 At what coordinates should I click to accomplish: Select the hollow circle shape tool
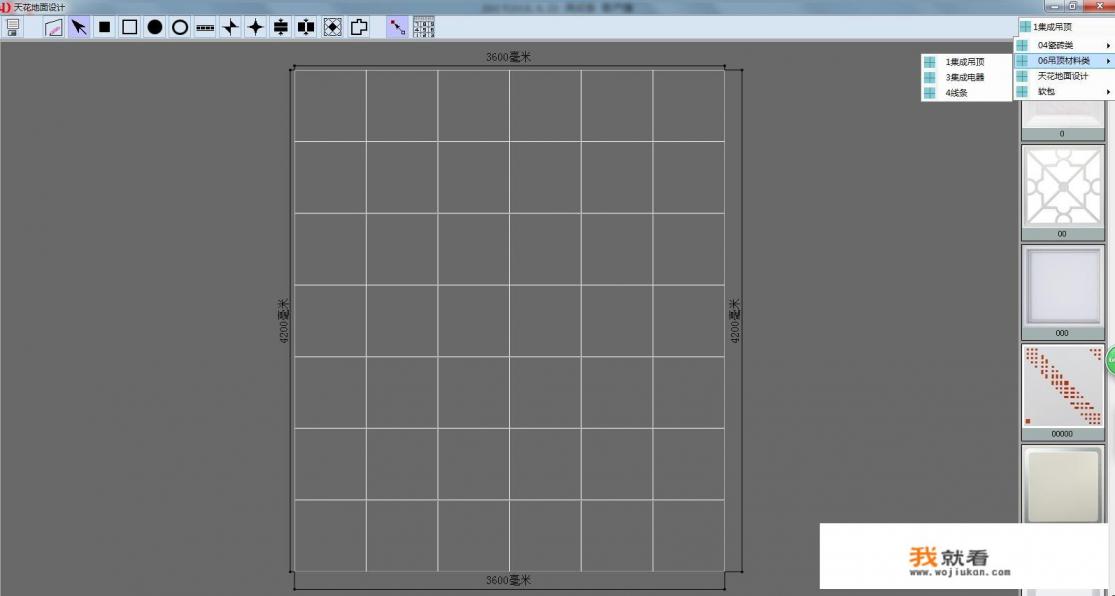[180, 27]
